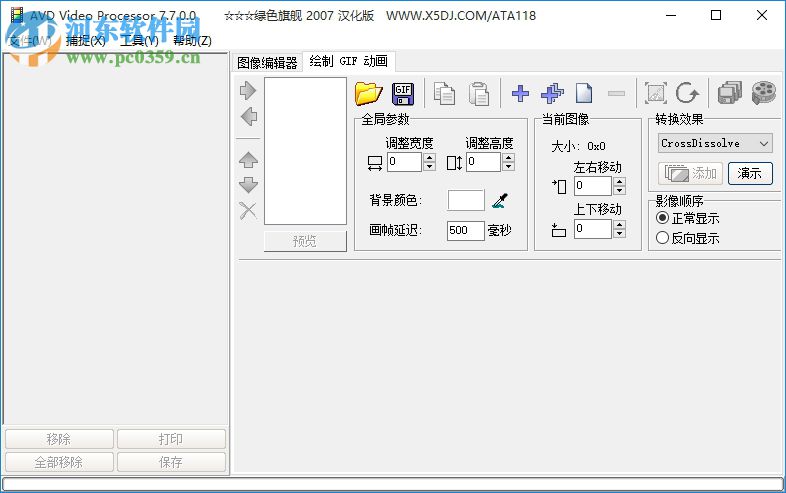Click the 添加 transition button
The width and height of the screenshot is (786, 493).
690,174
